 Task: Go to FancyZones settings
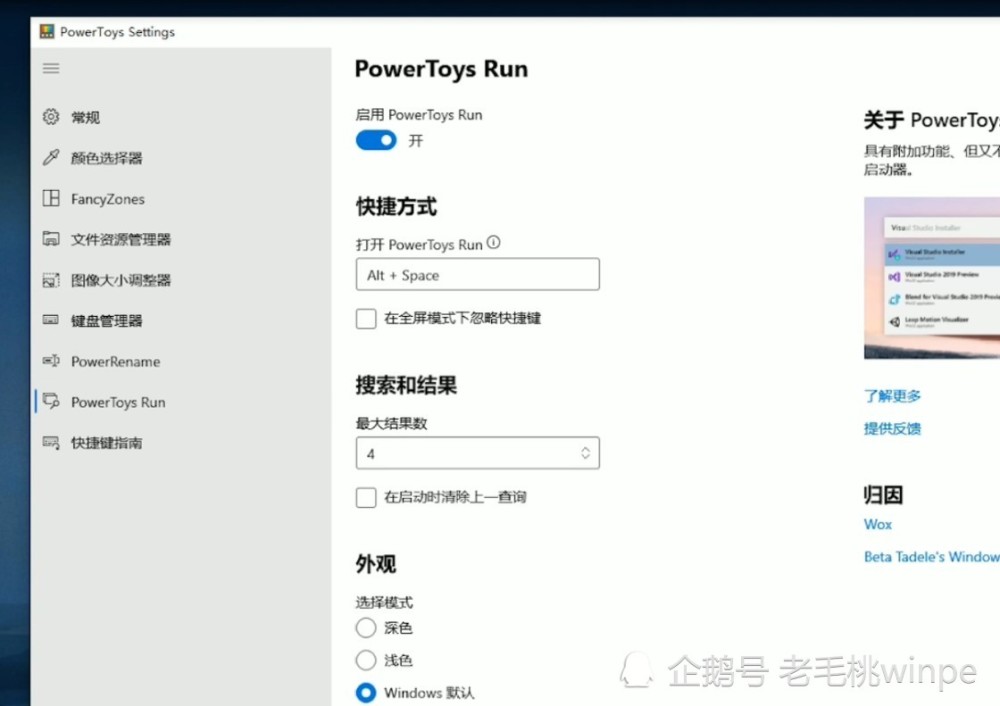[108, 199]
